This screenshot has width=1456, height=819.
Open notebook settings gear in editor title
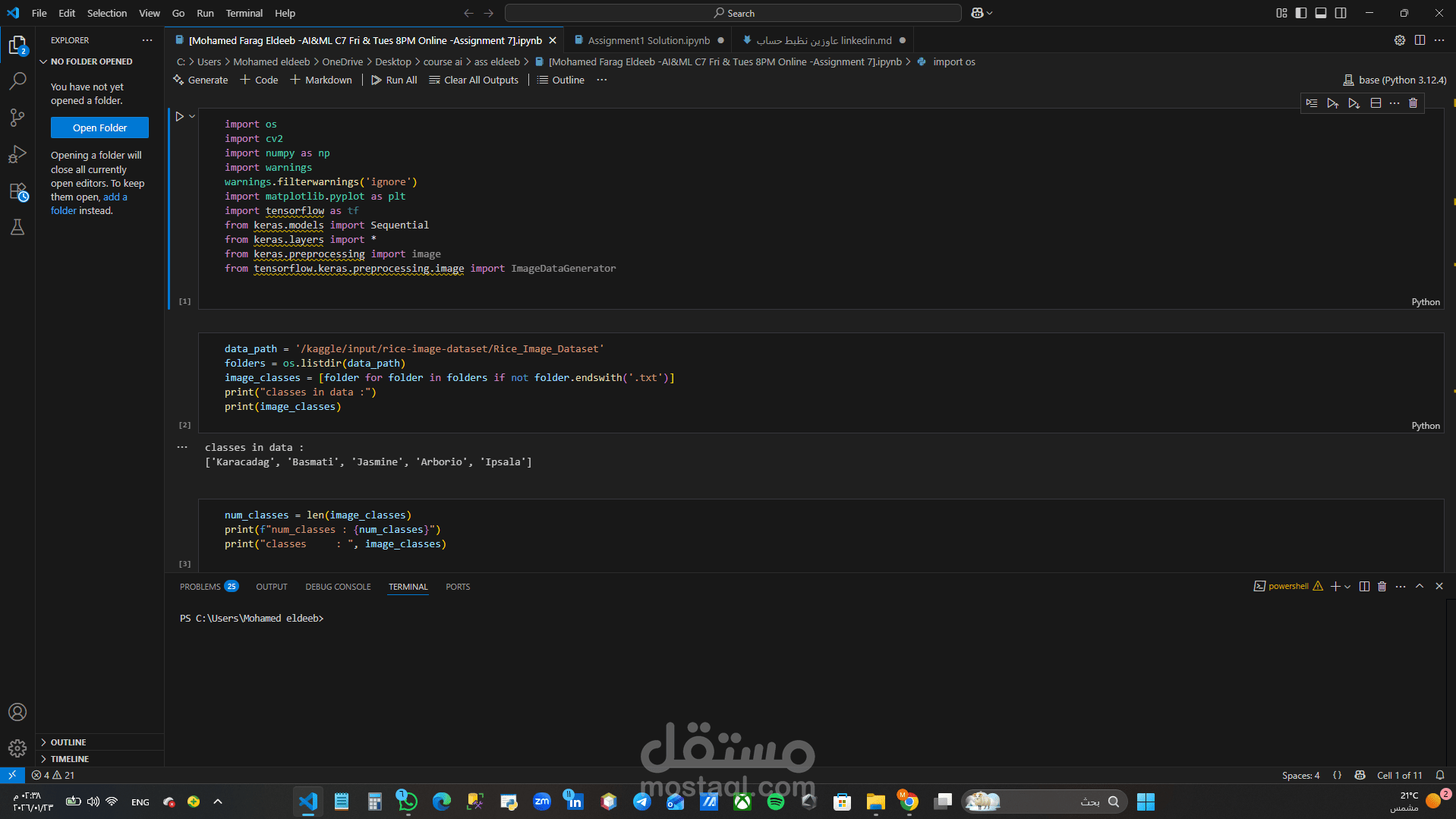1400,40
